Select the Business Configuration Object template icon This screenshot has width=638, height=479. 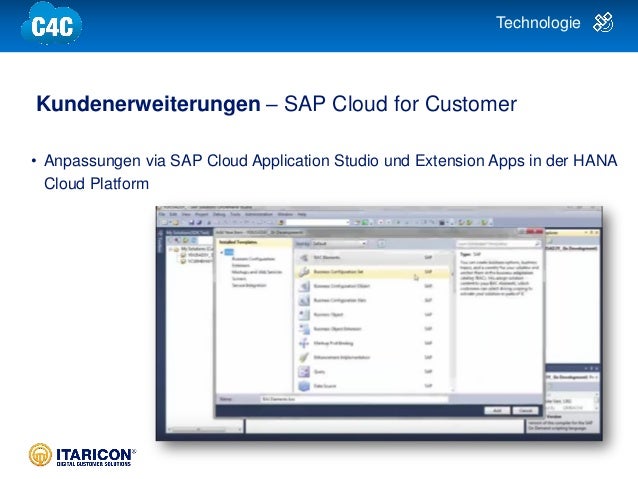point(304,287)
